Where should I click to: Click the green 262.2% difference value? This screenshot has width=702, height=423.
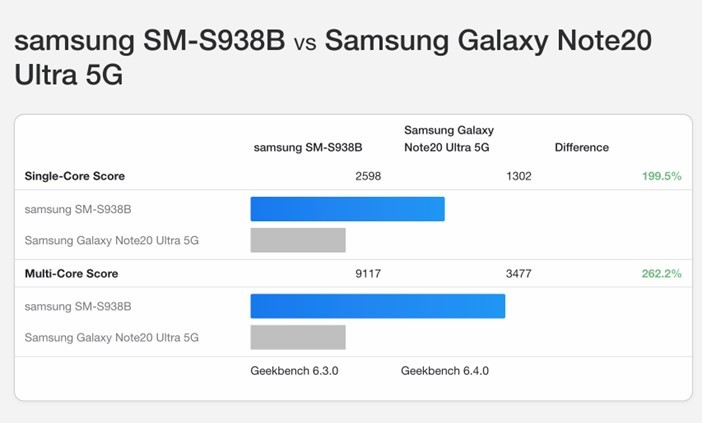pyautogui.click(x=661, y=273)
